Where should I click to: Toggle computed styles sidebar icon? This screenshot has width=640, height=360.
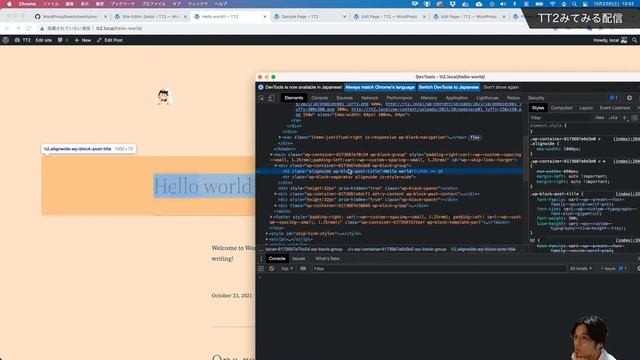(634, 118)
